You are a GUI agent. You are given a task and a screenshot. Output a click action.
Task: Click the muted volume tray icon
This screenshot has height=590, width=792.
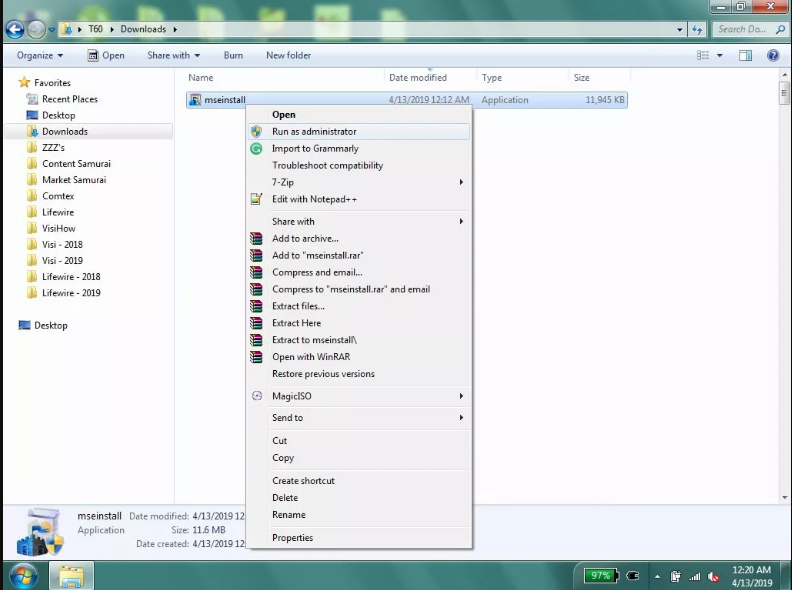[x=713, y=576]
